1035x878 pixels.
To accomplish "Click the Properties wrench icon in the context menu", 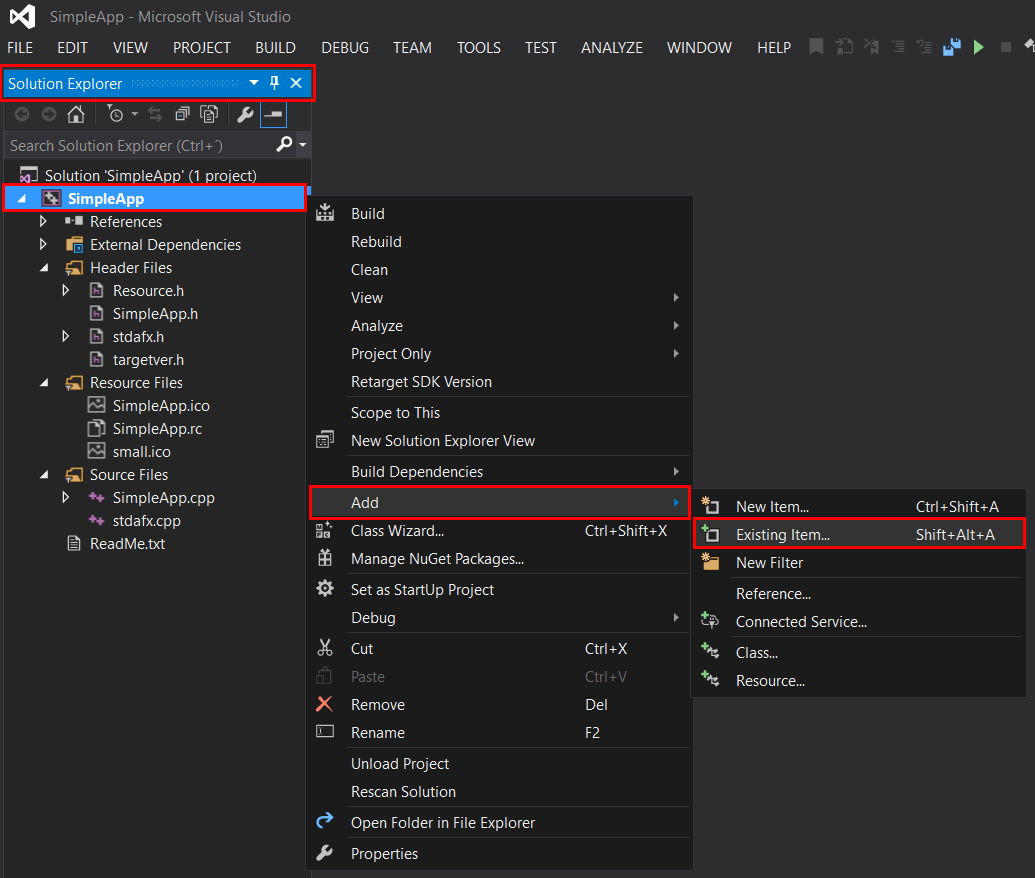I will (325, 852).
